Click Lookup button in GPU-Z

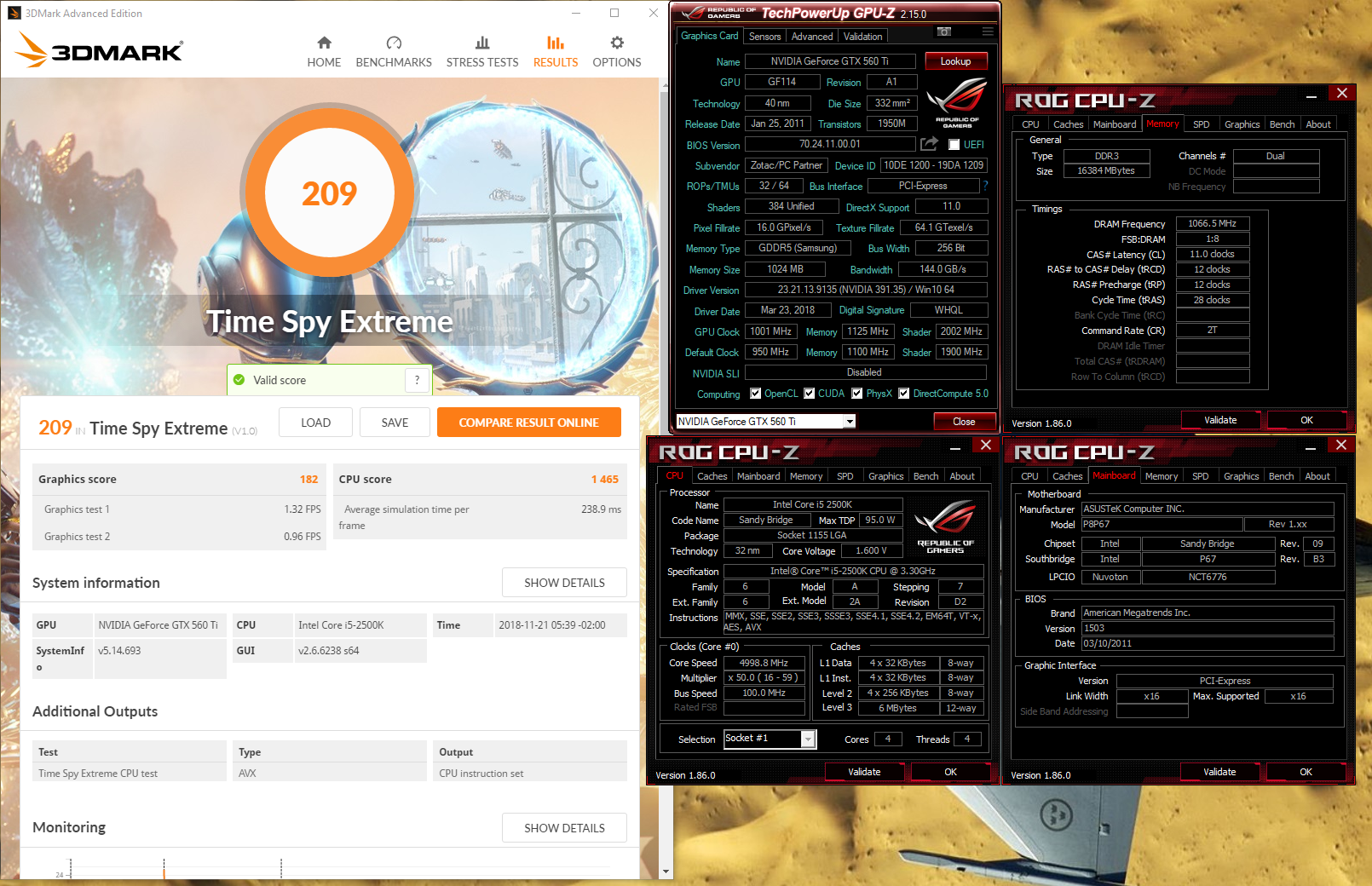click(955, 61)
